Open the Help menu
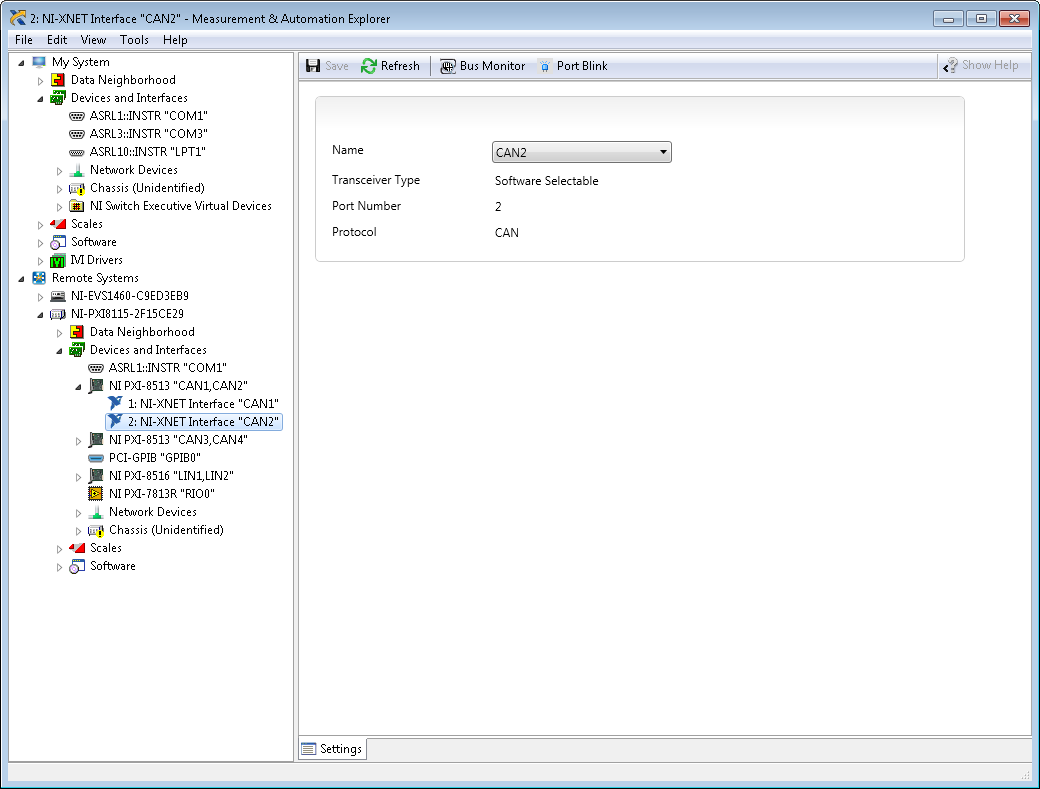The image size is (1040, 789). (x=175, y=40)
